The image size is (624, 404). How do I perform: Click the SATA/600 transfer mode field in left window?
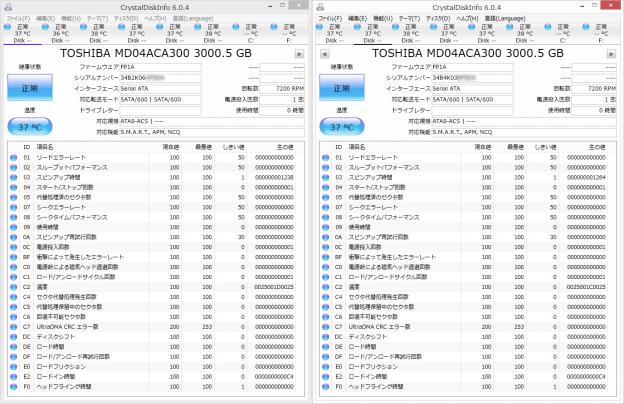coord(160,100)
